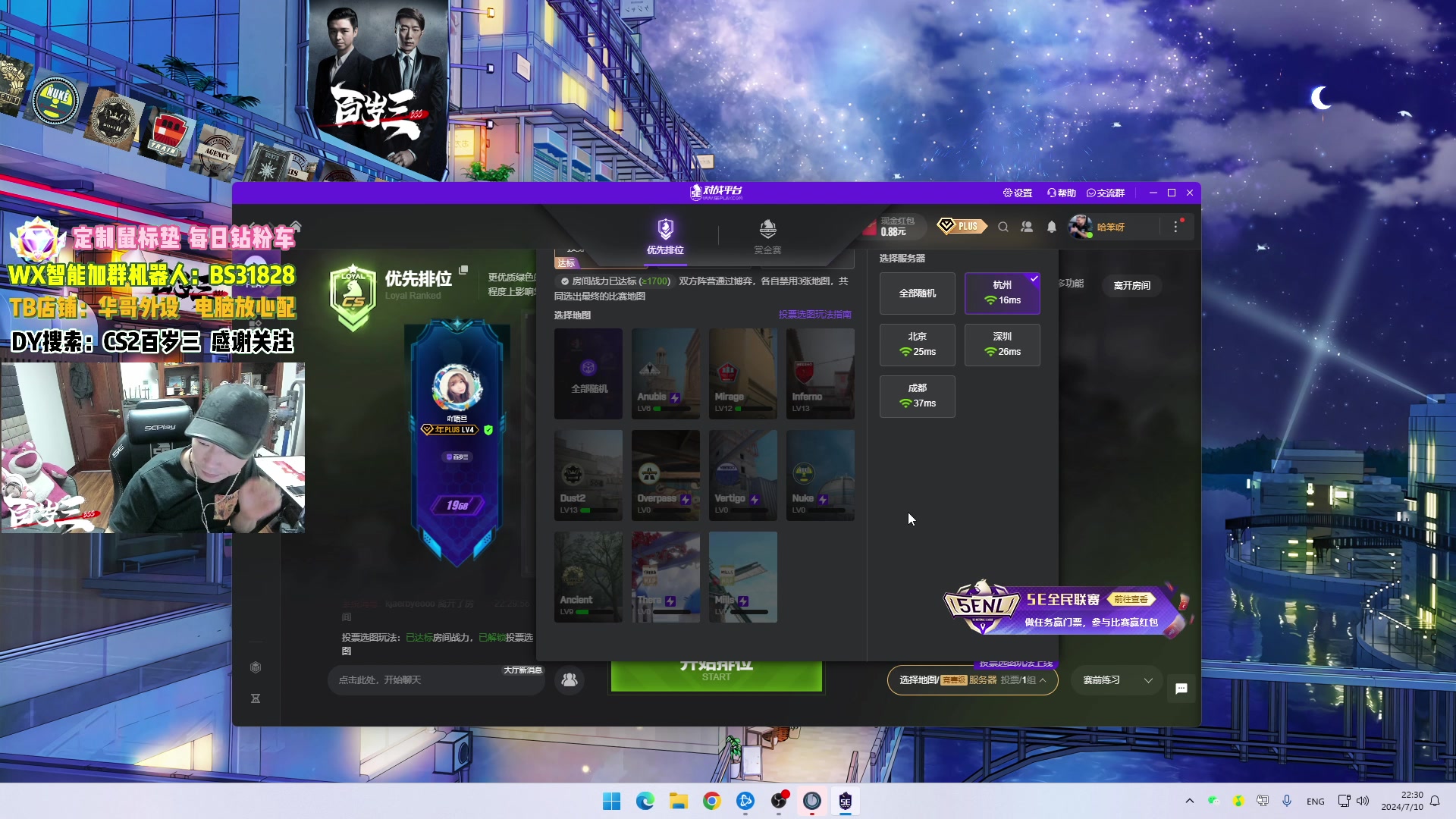Open profile avatar of 哈苯呀
Viewport: 1456px width, 819px height.
[1080, 227]
